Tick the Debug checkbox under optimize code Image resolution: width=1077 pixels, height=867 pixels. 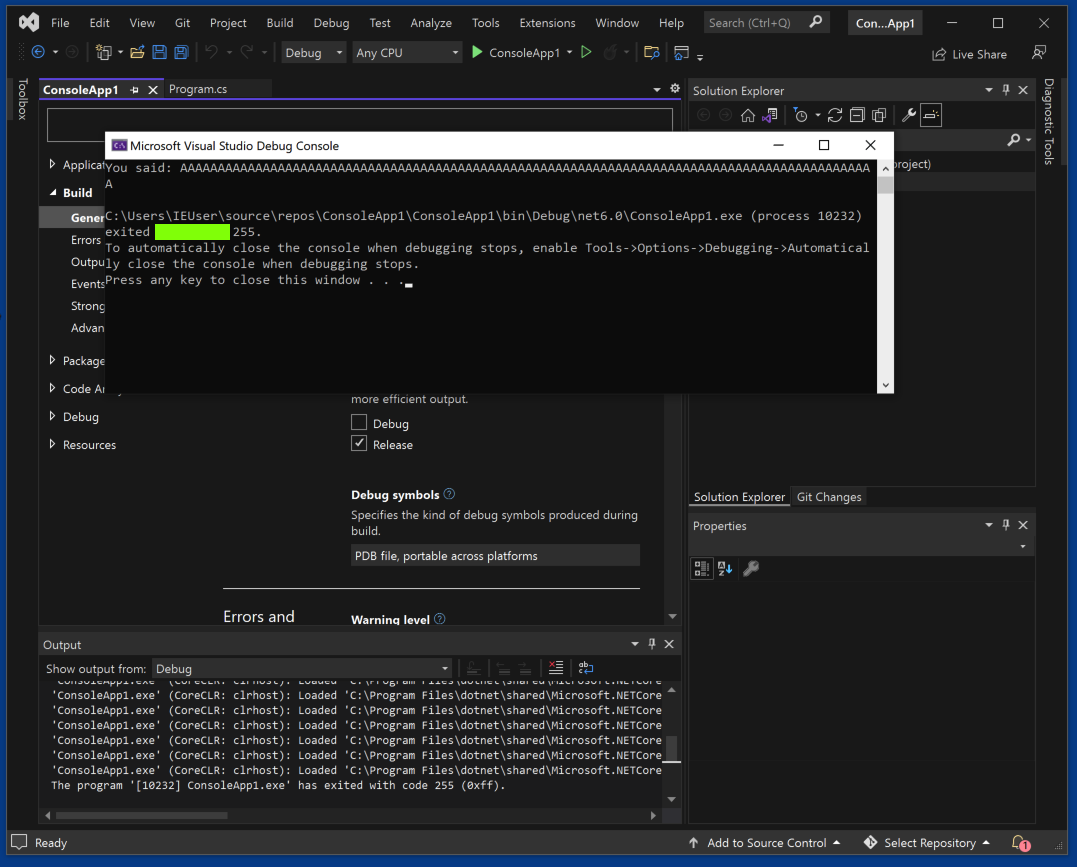tap(359, 422)
